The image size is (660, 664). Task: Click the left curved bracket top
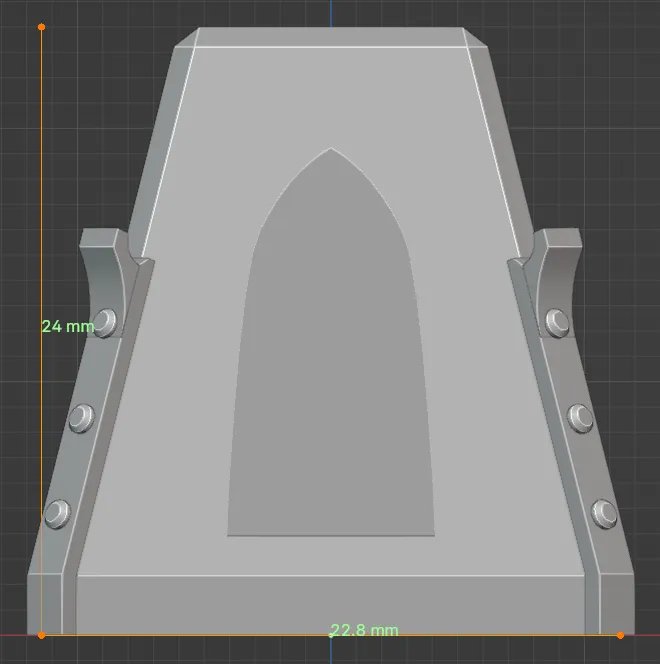103,239
